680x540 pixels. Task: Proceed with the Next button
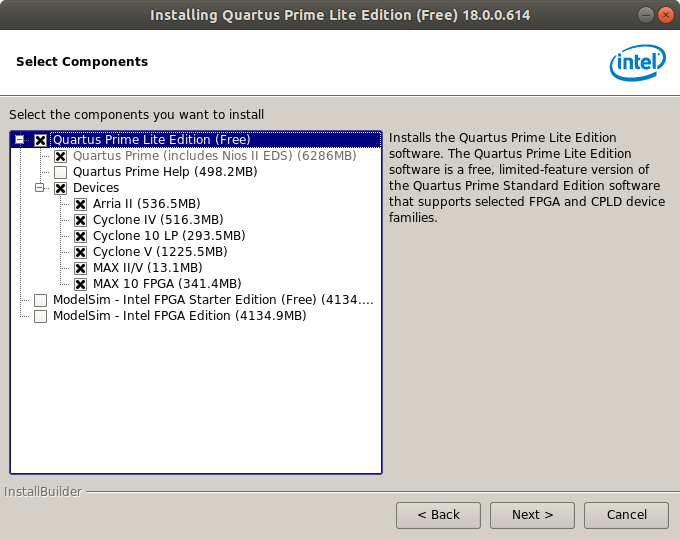[532, 515]
